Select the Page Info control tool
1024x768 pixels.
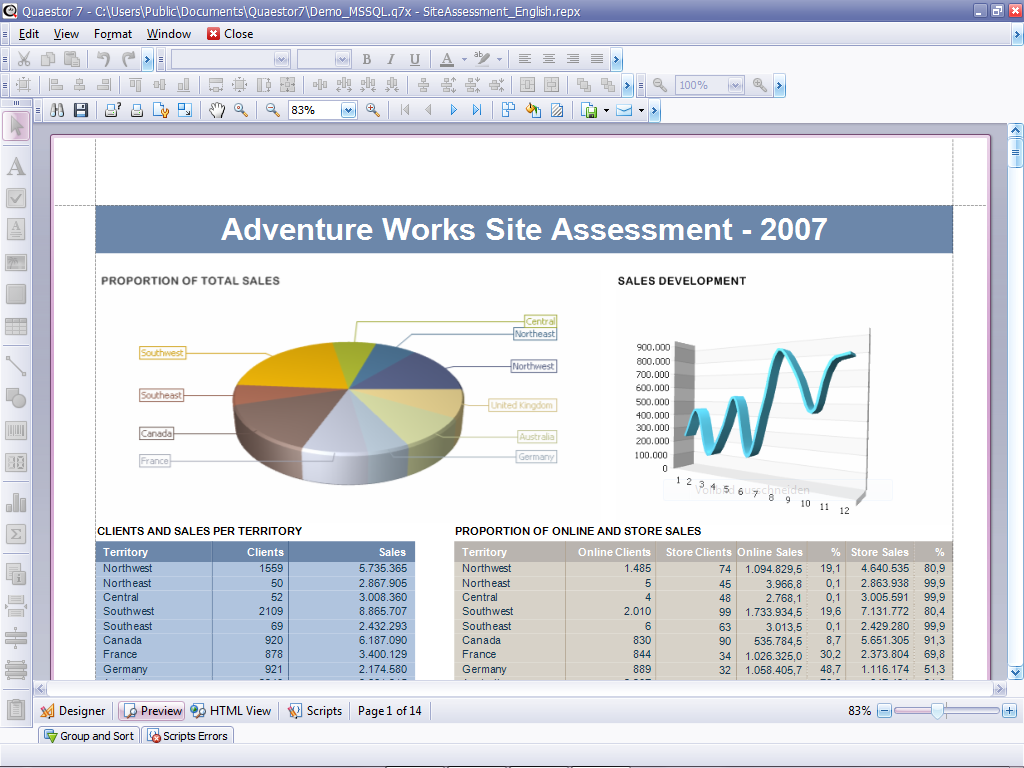pyautogui.click(x=16, y=574)
